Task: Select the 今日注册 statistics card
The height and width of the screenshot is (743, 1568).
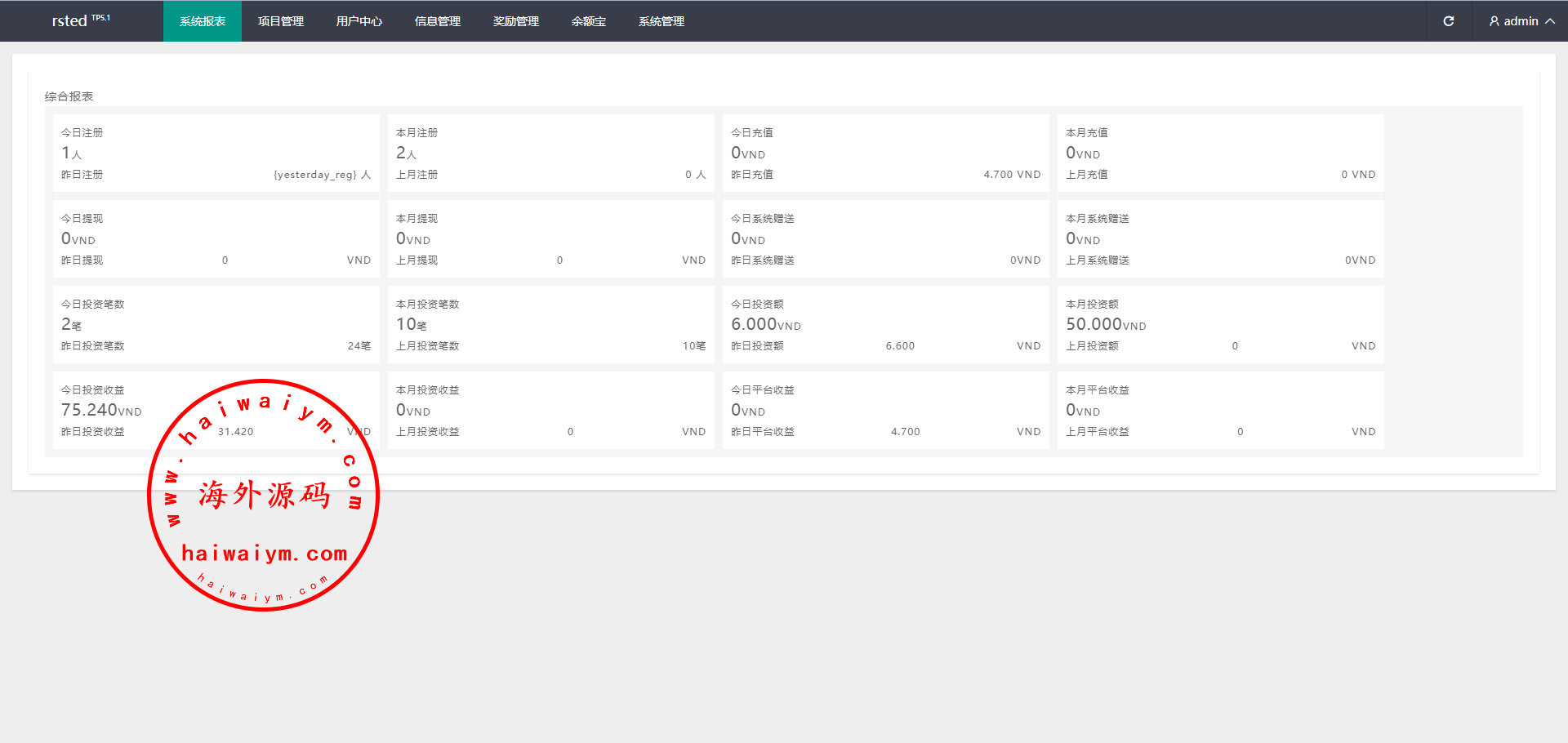Action: click(x=216, y=153)
